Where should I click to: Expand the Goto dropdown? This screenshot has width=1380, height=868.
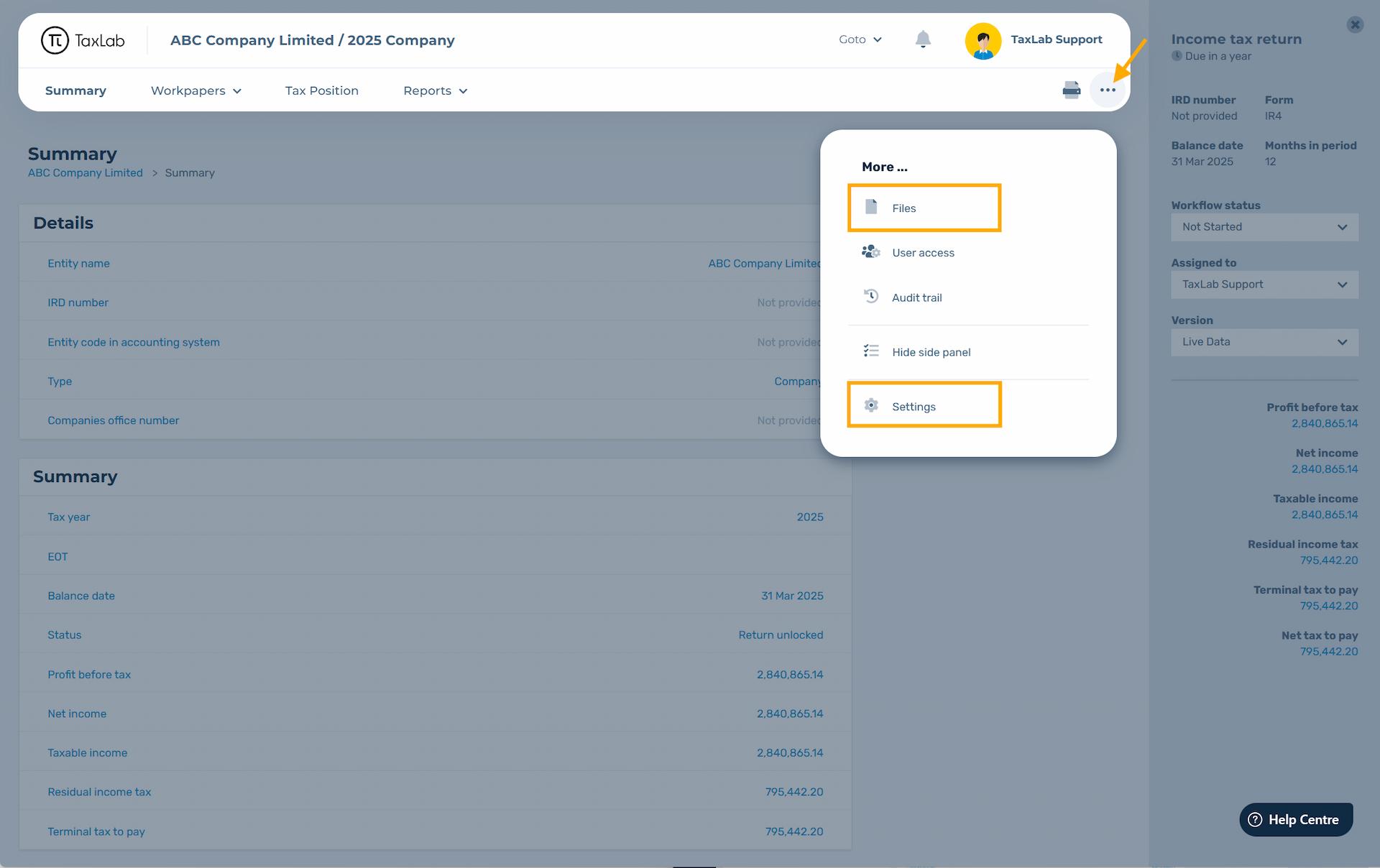(860, 40)
